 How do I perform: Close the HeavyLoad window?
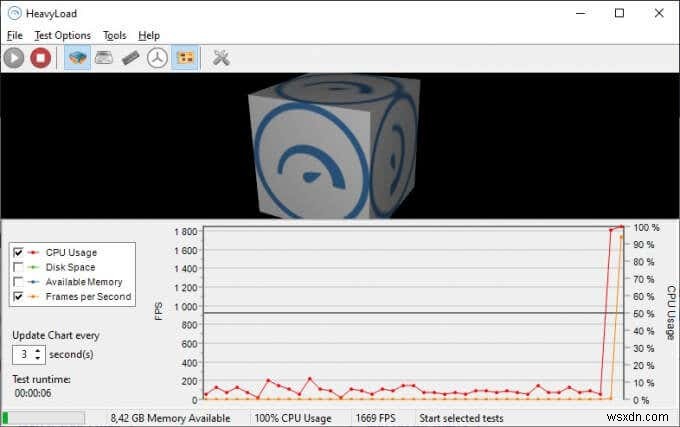(659, 13)
